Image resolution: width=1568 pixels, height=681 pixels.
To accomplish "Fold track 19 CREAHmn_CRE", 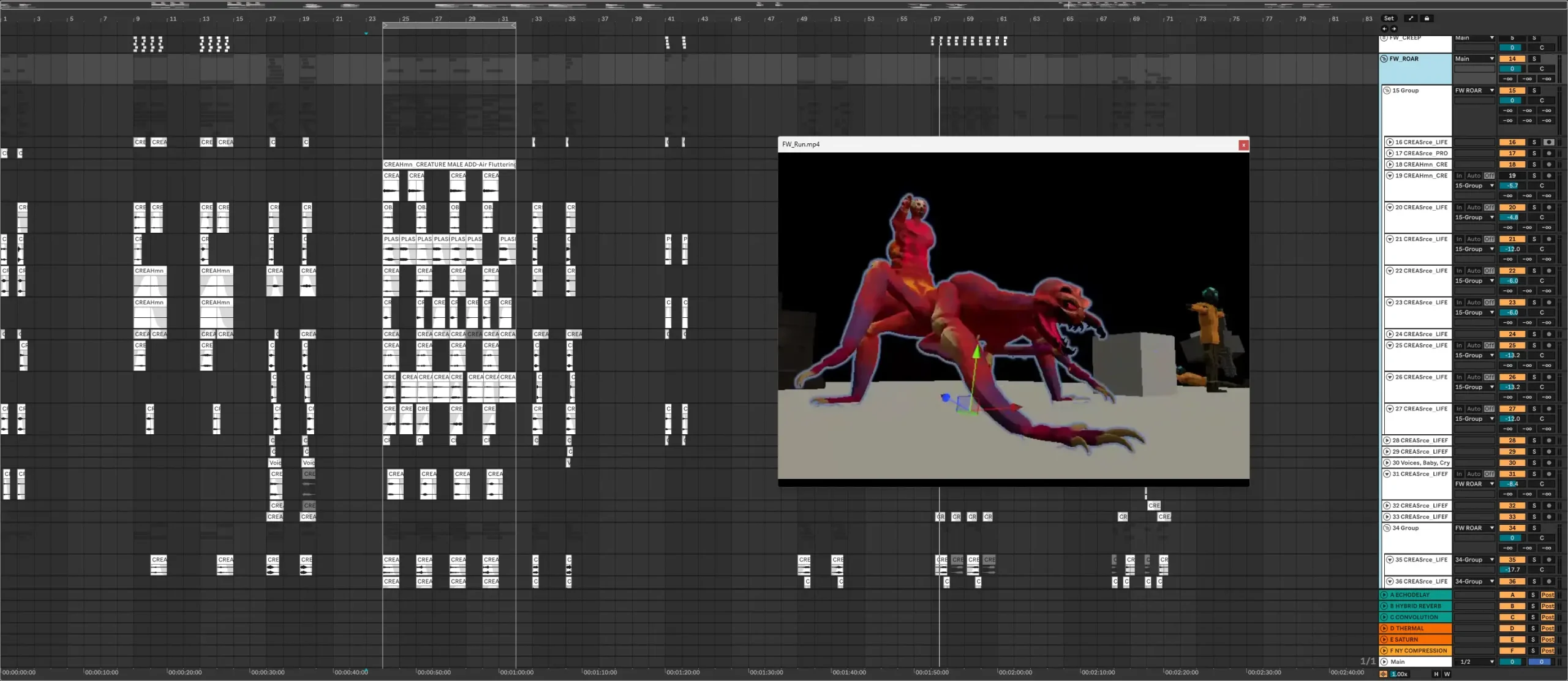I will point(1390,176).
